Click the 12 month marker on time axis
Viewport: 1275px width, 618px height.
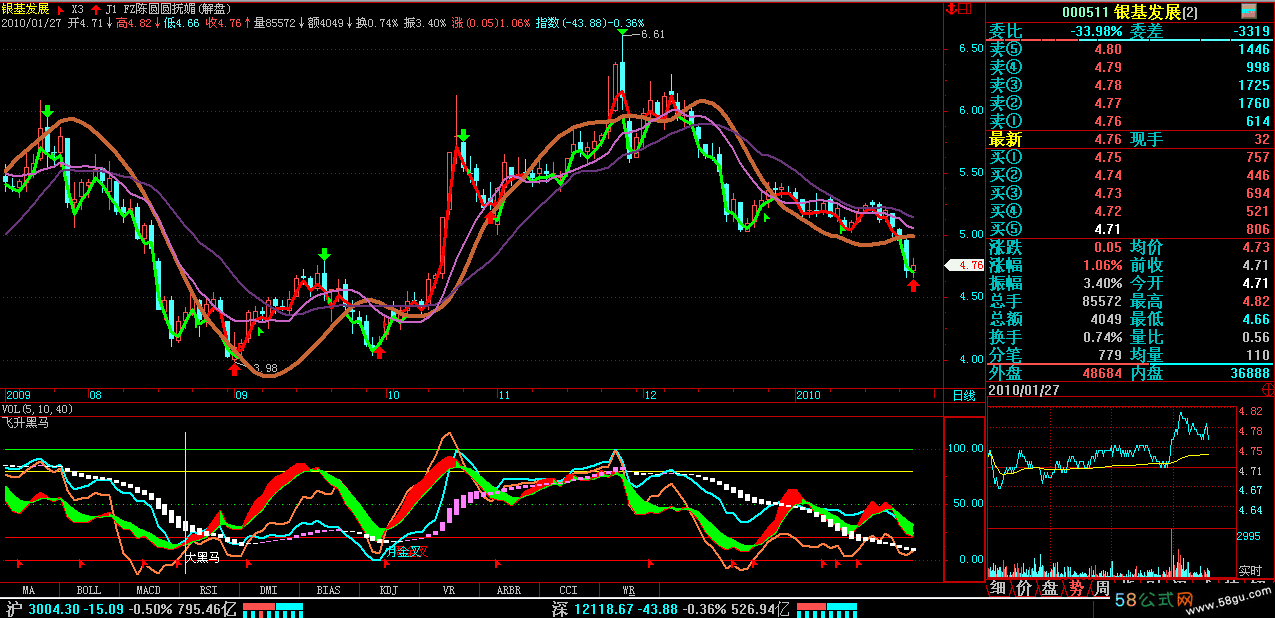(651, 395)
